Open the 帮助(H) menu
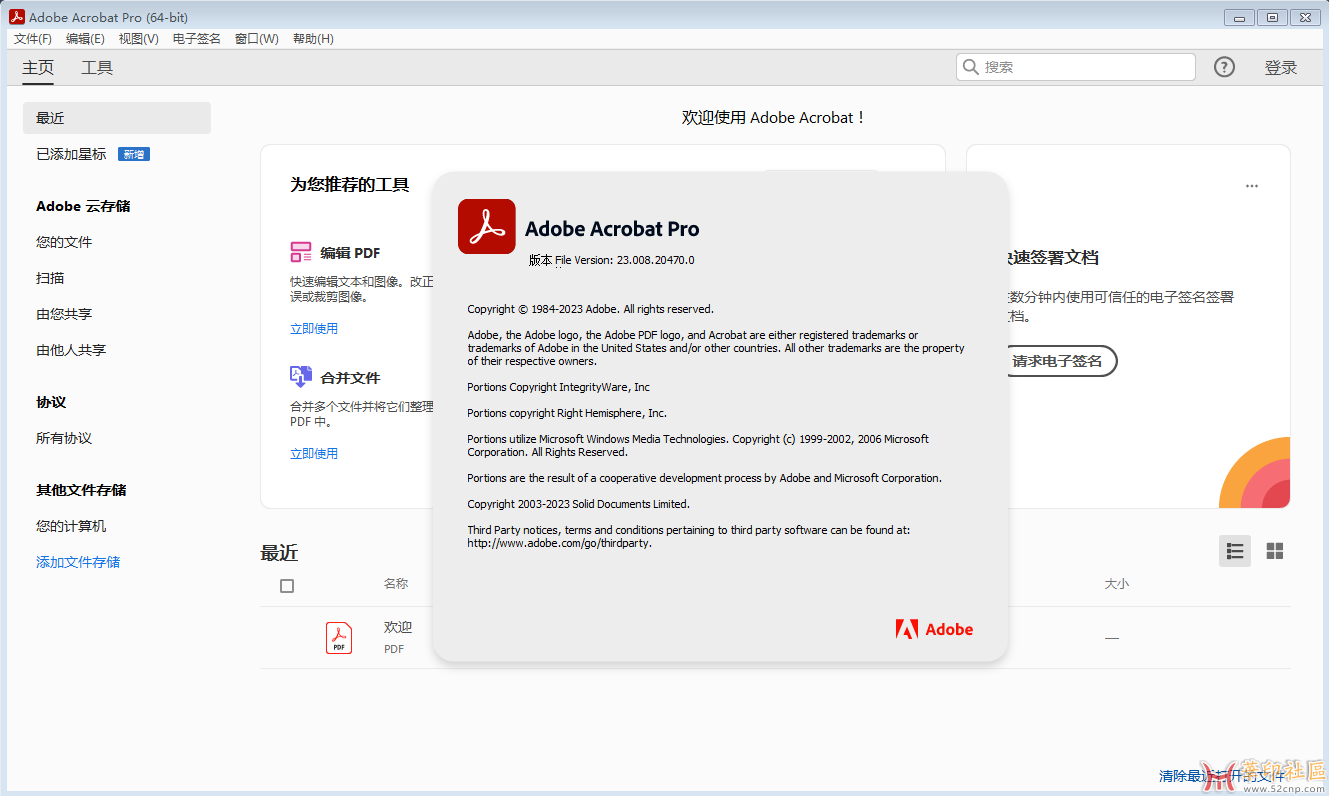The width and height of the screenshot is (1329, 796). [313, 39]
